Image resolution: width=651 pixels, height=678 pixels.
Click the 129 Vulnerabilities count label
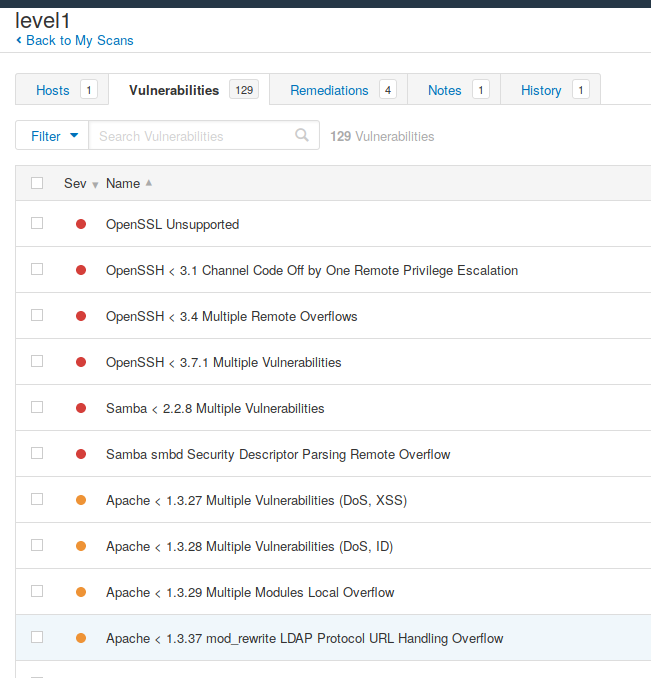click(382, 136)
